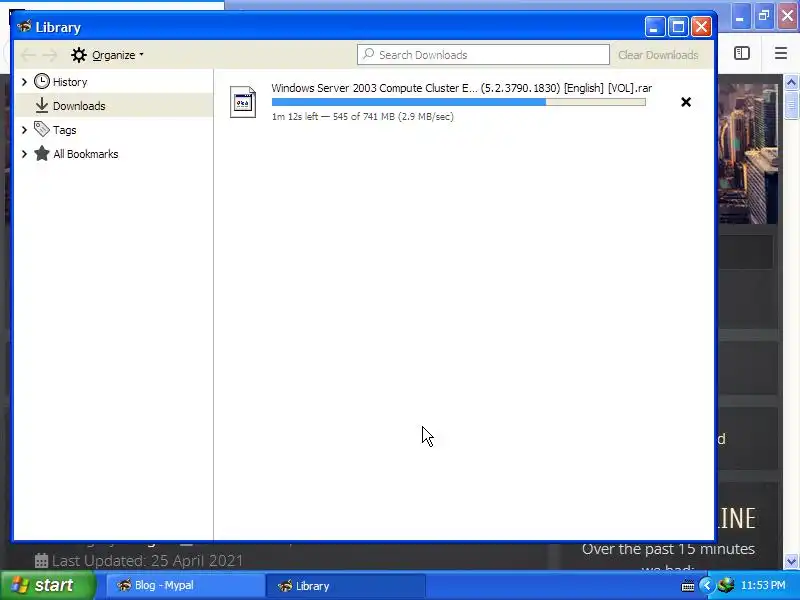Focus the Search Downloads field
The image size is (800, 600).
pos(483,55)
